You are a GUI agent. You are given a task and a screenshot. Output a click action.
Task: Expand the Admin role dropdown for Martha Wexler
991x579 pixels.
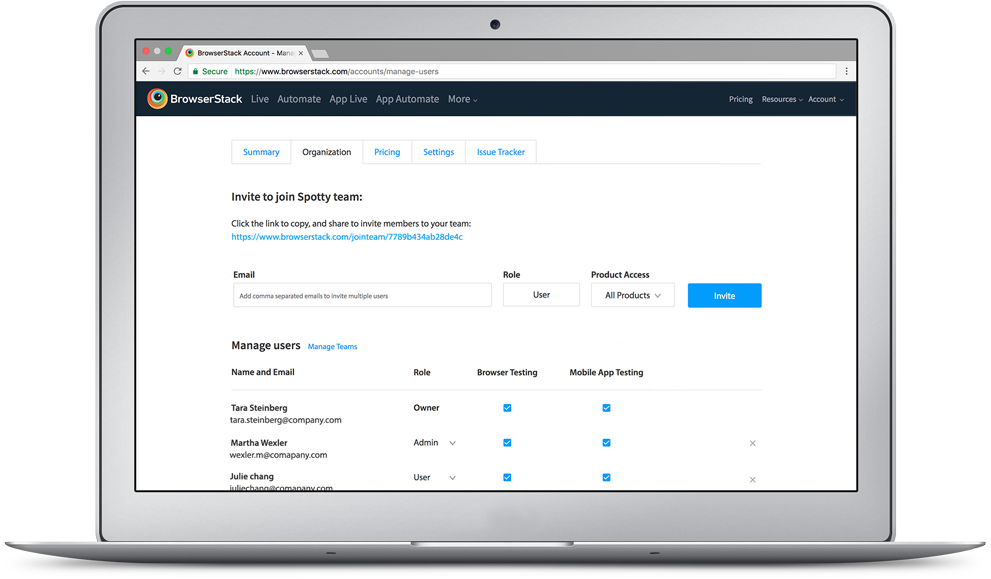[452, 443]
